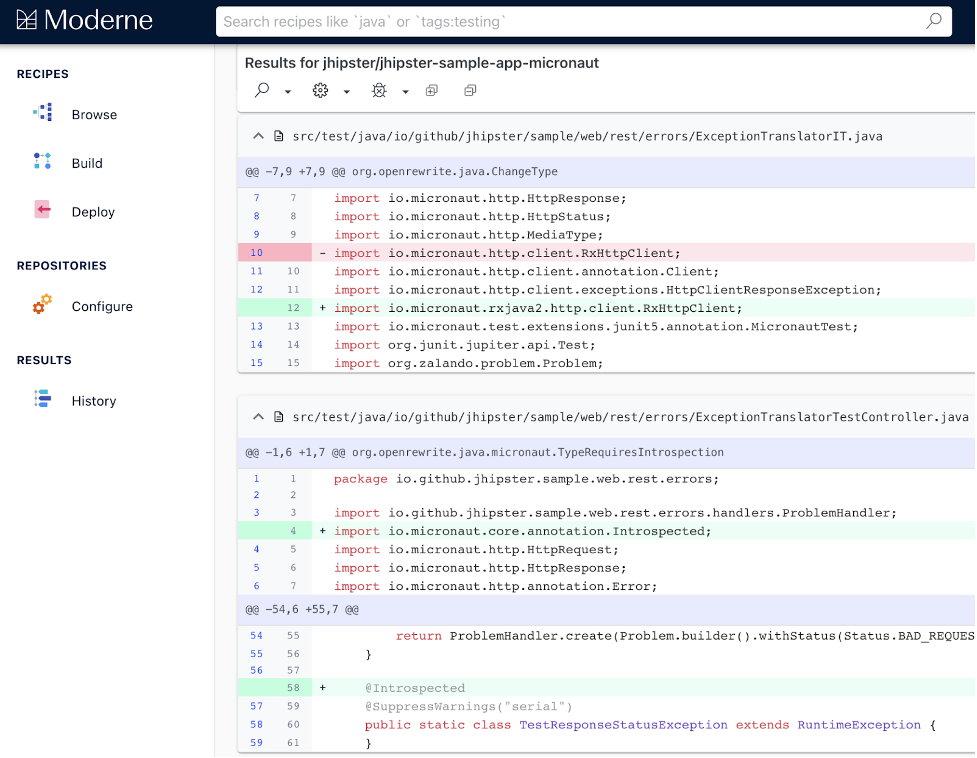Screen dimensions: 977x758
Task: Open dropdown arrow next to gear icon
Action: (346, 92)
